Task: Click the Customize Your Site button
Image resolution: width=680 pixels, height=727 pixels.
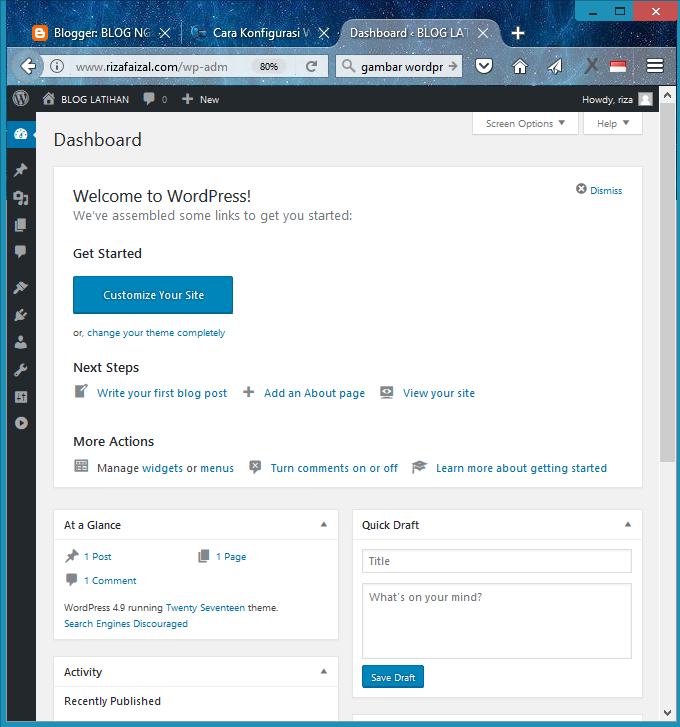Action: [153, 295]
